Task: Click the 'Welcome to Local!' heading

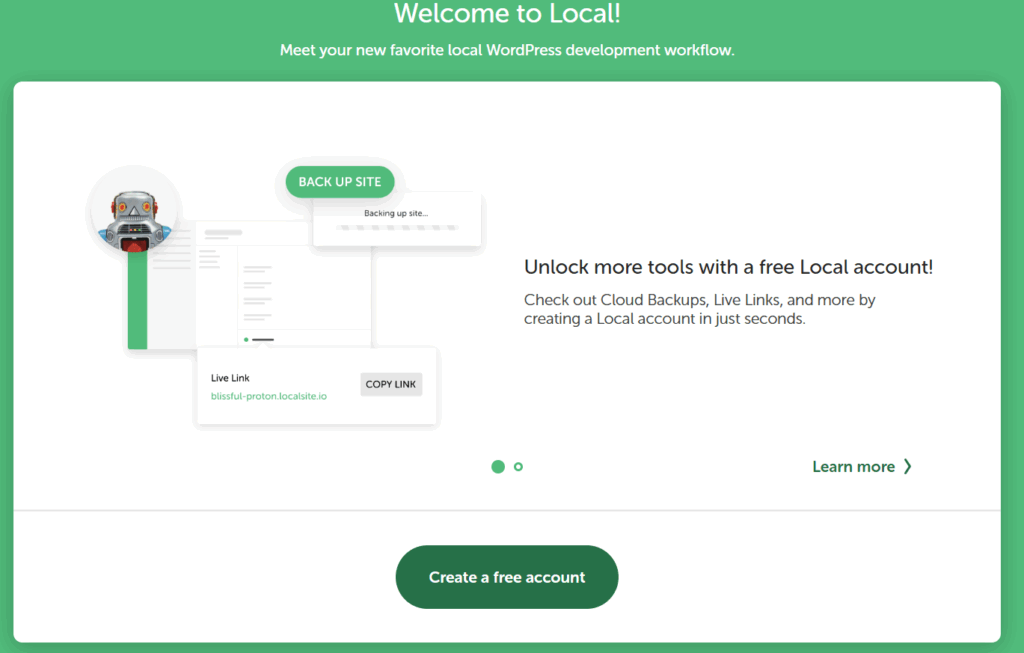Action: (x=507, y=14)
